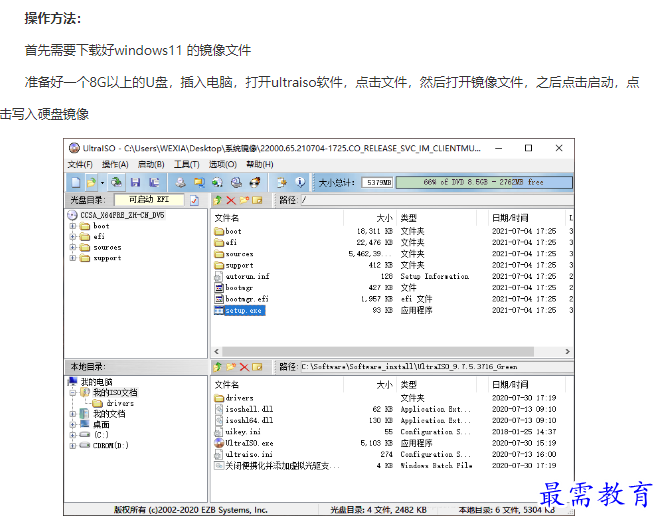The width and height of the screenshot is (661, 526).
Task: Click the UltraISO.exe disc icon in local list
Action: [219, 443]
